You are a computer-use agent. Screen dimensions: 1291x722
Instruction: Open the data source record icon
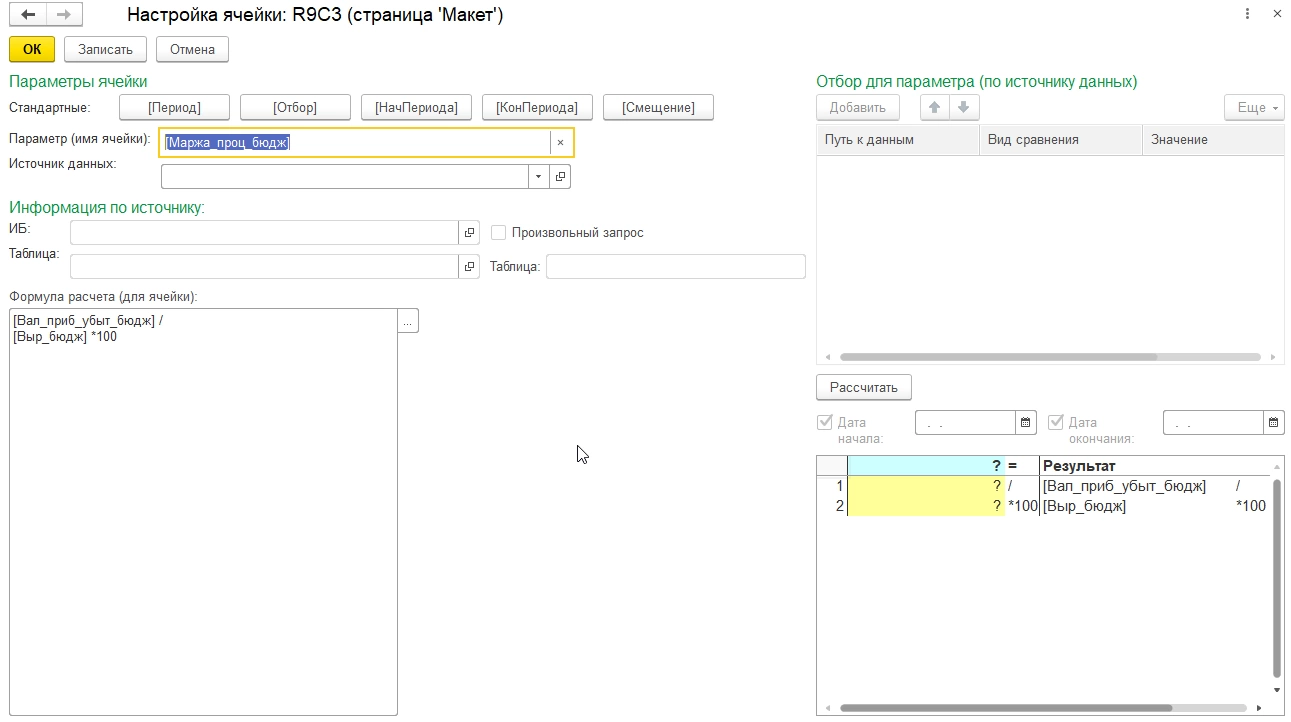point(560,177)
